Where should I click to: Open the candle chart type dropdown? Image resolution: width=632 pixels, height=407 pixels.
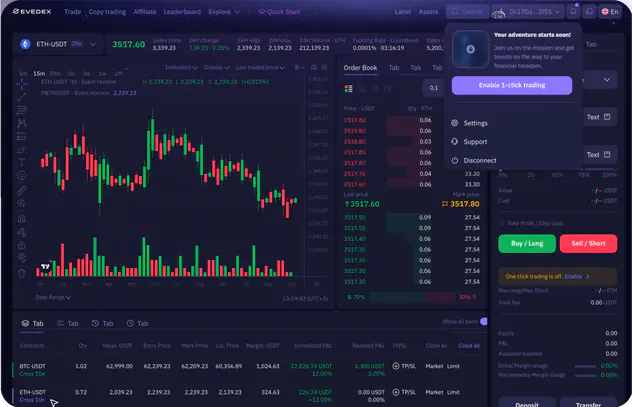pos(299,67)
